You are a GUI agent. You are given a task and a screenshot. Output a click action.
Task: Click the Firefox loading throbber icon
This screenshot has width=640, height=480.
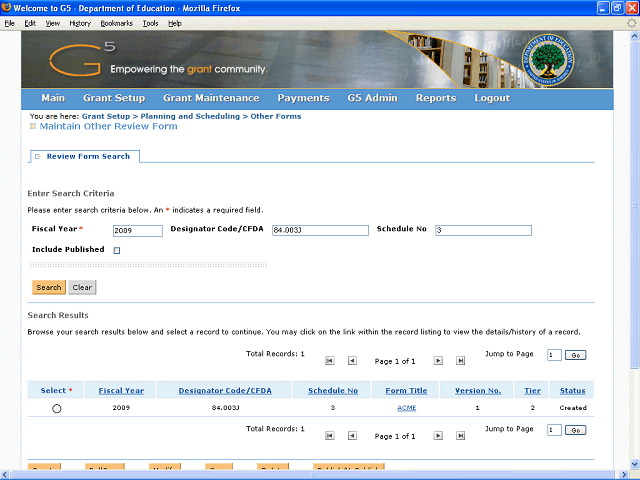pyautogui.click(x=632, y=23)
